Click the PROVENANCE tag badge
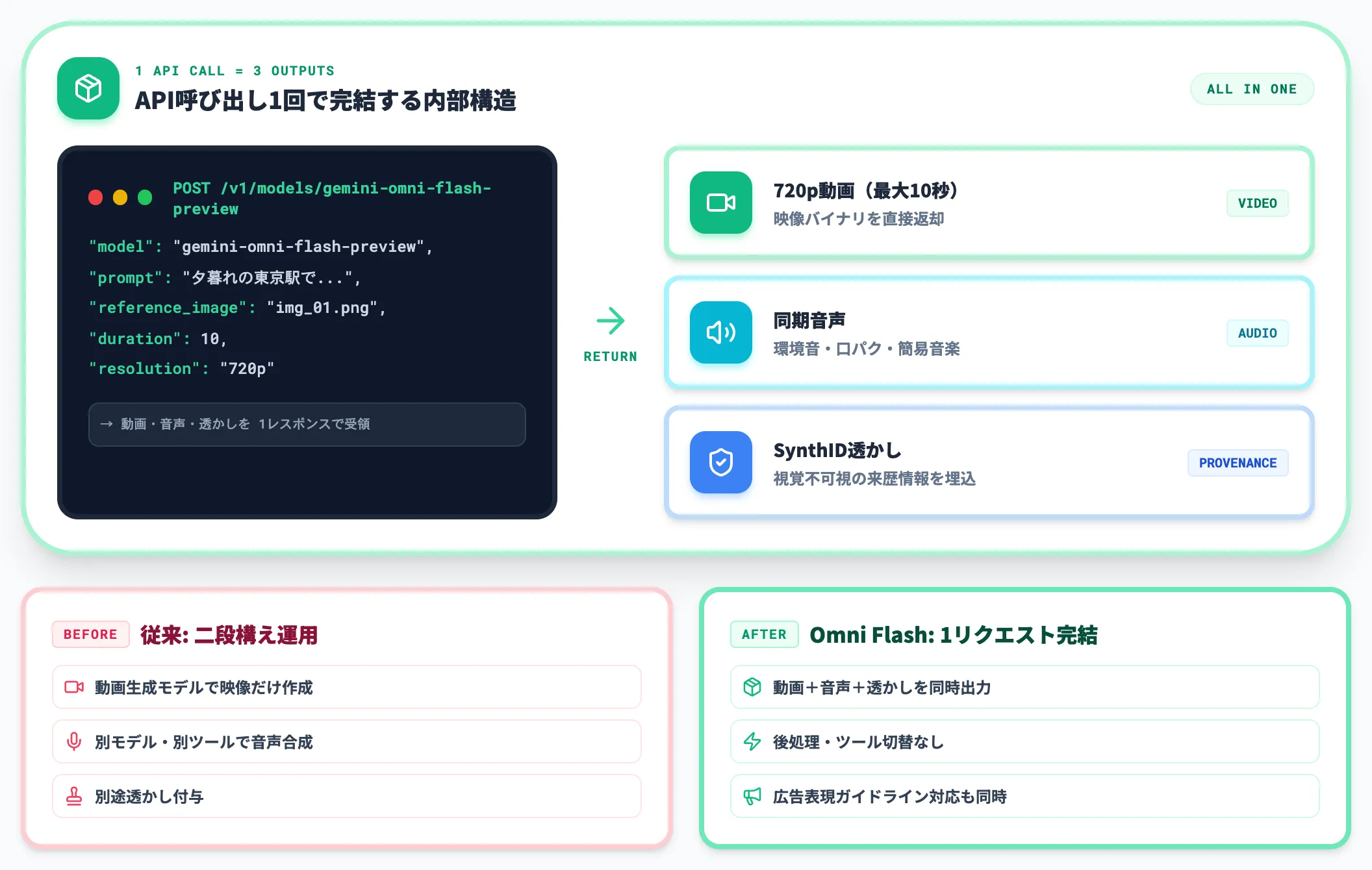 click(1238, 463)
